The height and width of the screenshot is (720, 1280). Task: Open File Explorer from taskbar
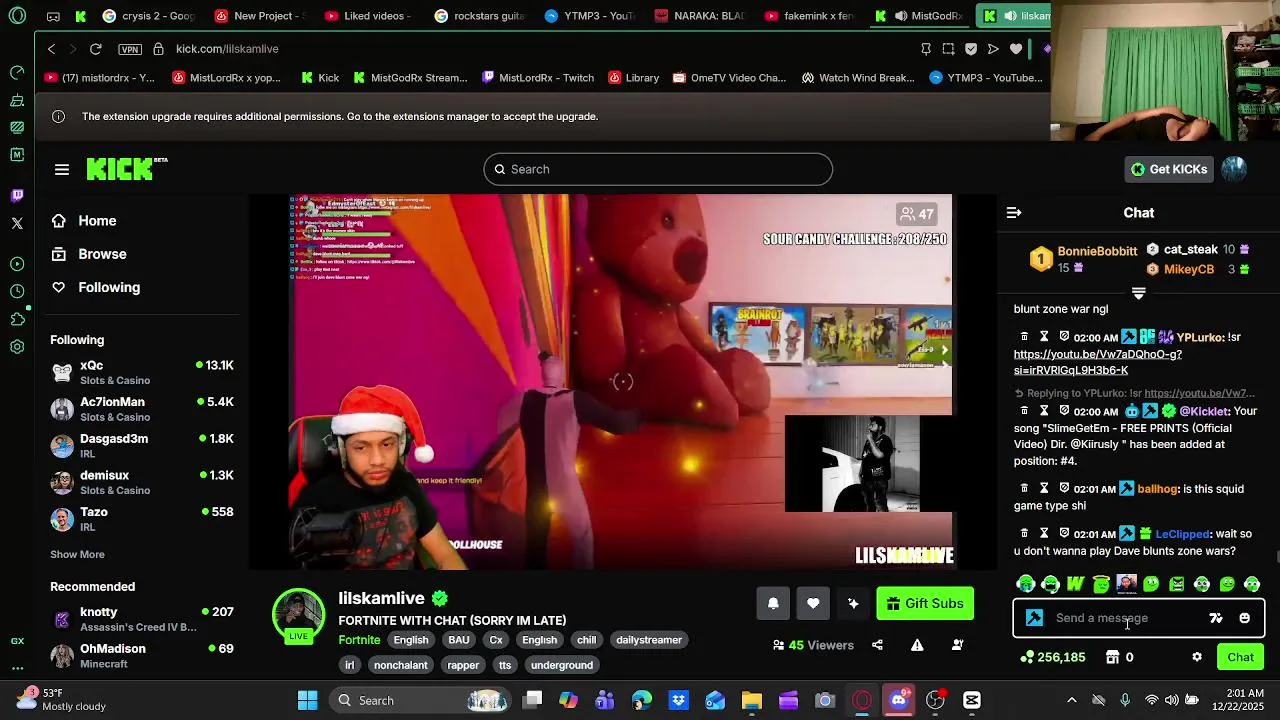(751, 701)
